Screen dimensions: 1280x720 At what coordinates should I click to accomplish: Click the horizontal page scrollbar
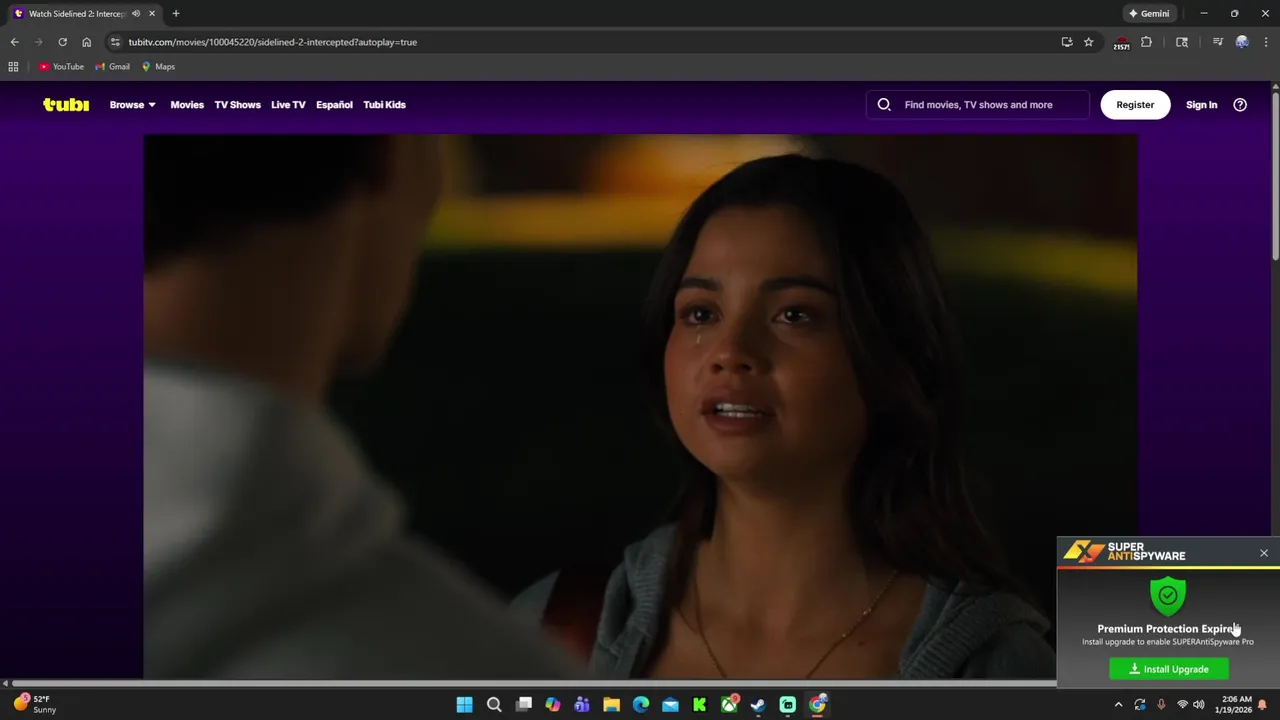point(534,684)
